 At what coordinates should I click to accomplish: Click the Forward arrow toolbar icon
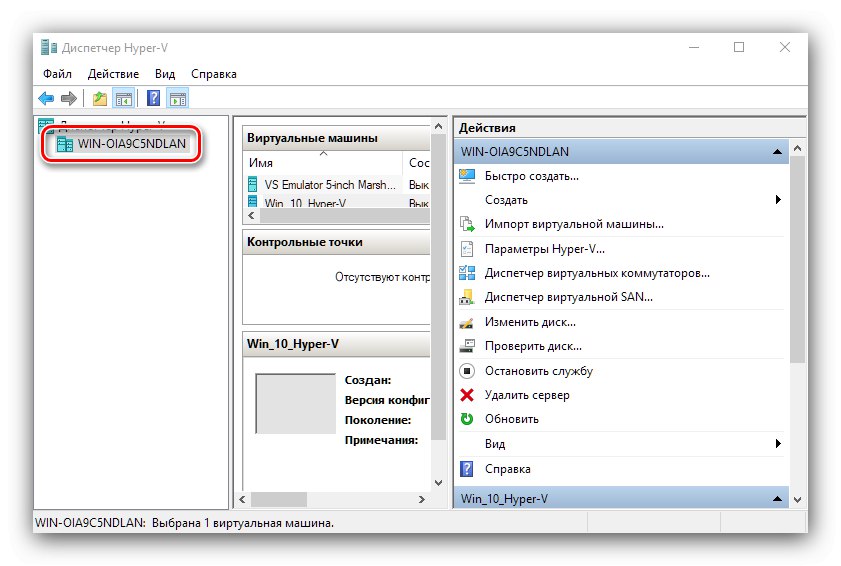[x=69, y=98]
